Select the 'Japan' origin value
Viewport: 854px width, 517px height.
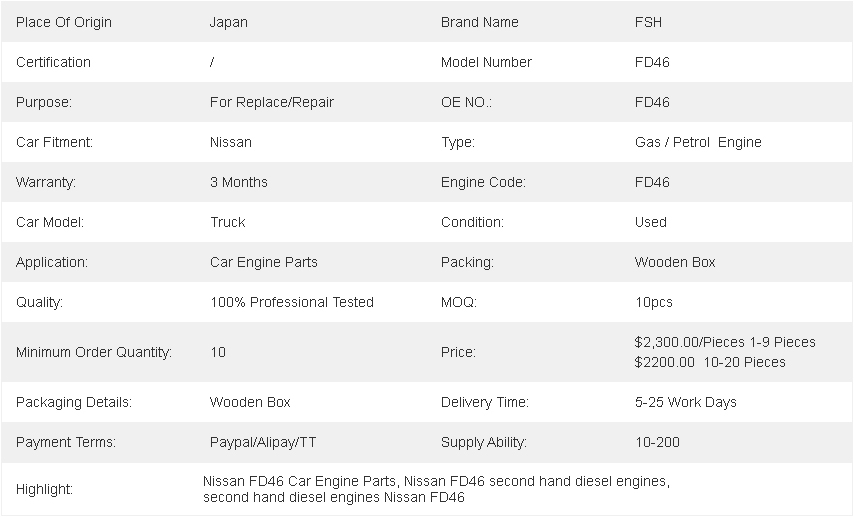coord(229,22)
